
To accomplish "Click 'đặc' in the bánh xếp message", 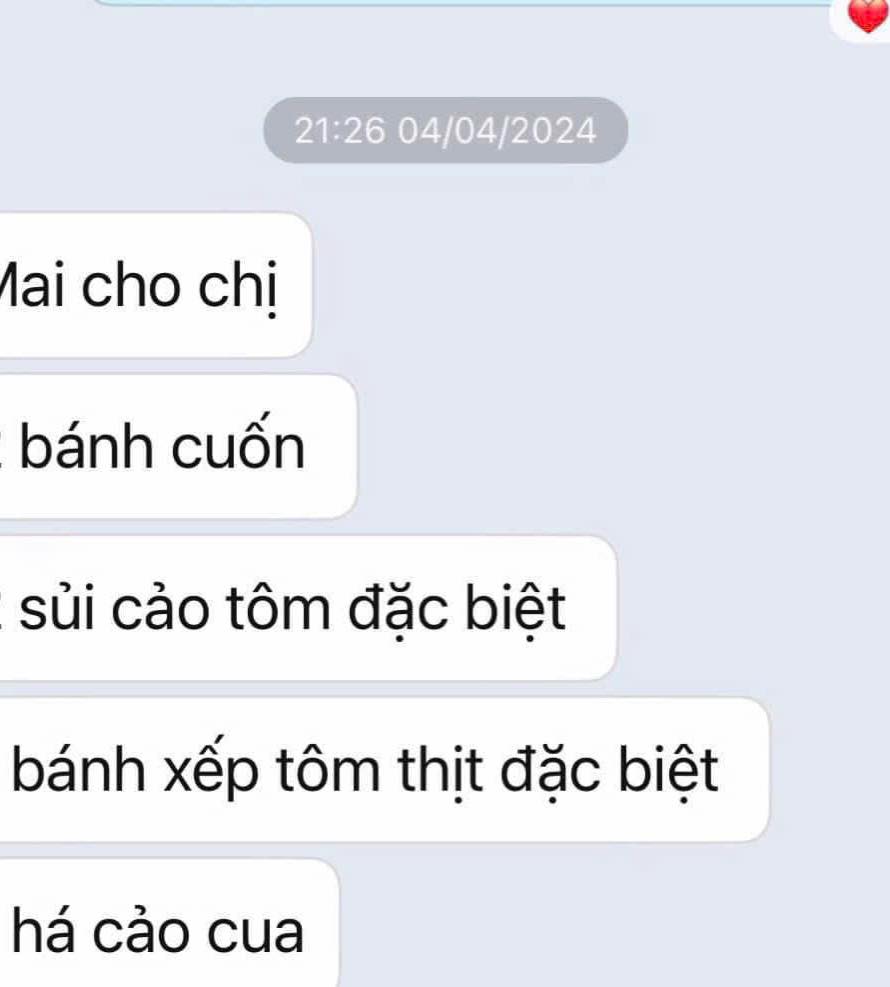I will click(550, 771).
